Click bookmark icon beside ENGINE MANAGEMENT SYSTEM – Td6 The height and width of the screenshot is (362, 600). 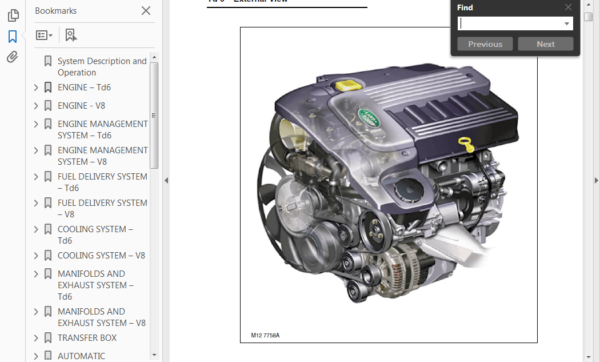[48, 124]
